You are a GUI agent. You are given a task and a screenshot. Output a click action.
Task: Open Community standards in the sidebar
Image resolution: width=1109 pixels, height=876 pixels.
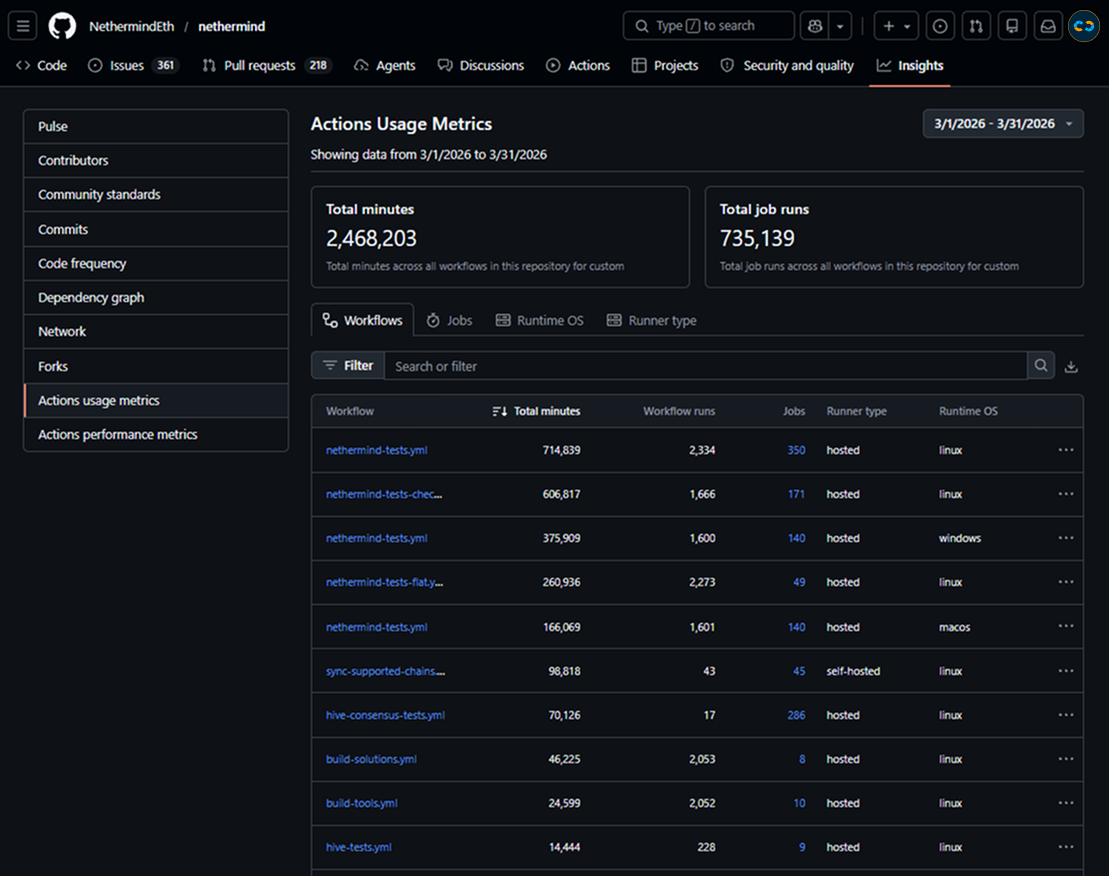(156, 194)
